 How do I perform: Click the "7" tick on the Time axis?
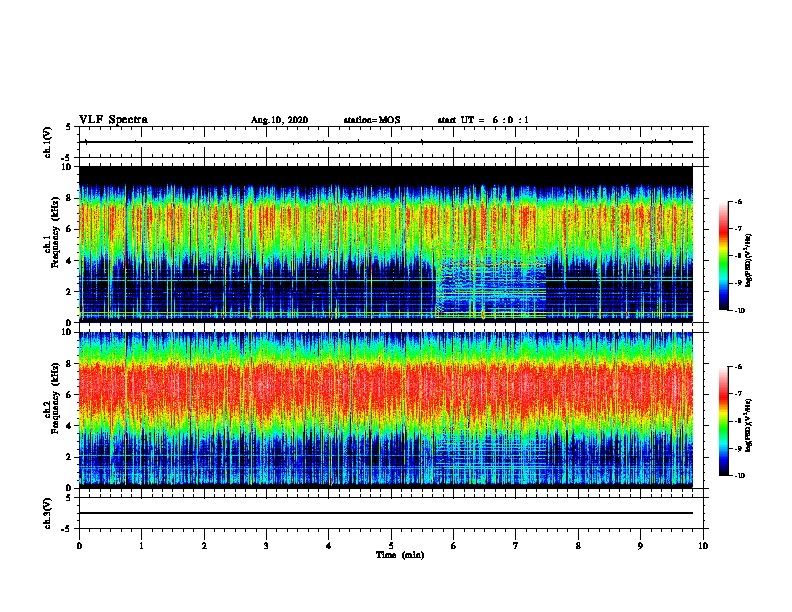click(x=516, y=546)
